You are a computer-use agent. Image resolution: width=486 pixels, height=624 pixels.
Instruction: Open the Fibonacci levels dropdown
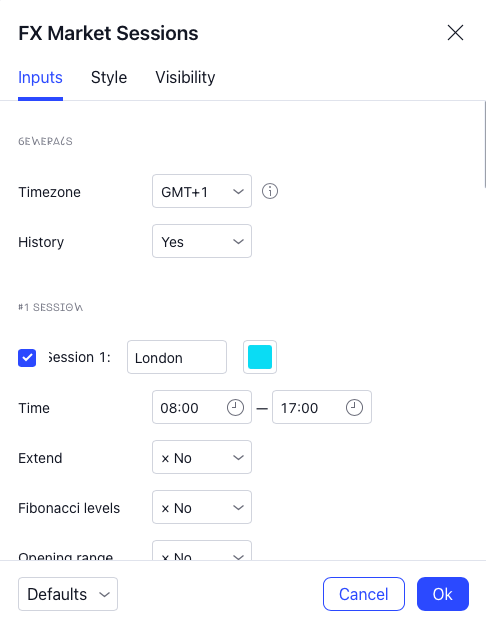[x=202, y=507]
